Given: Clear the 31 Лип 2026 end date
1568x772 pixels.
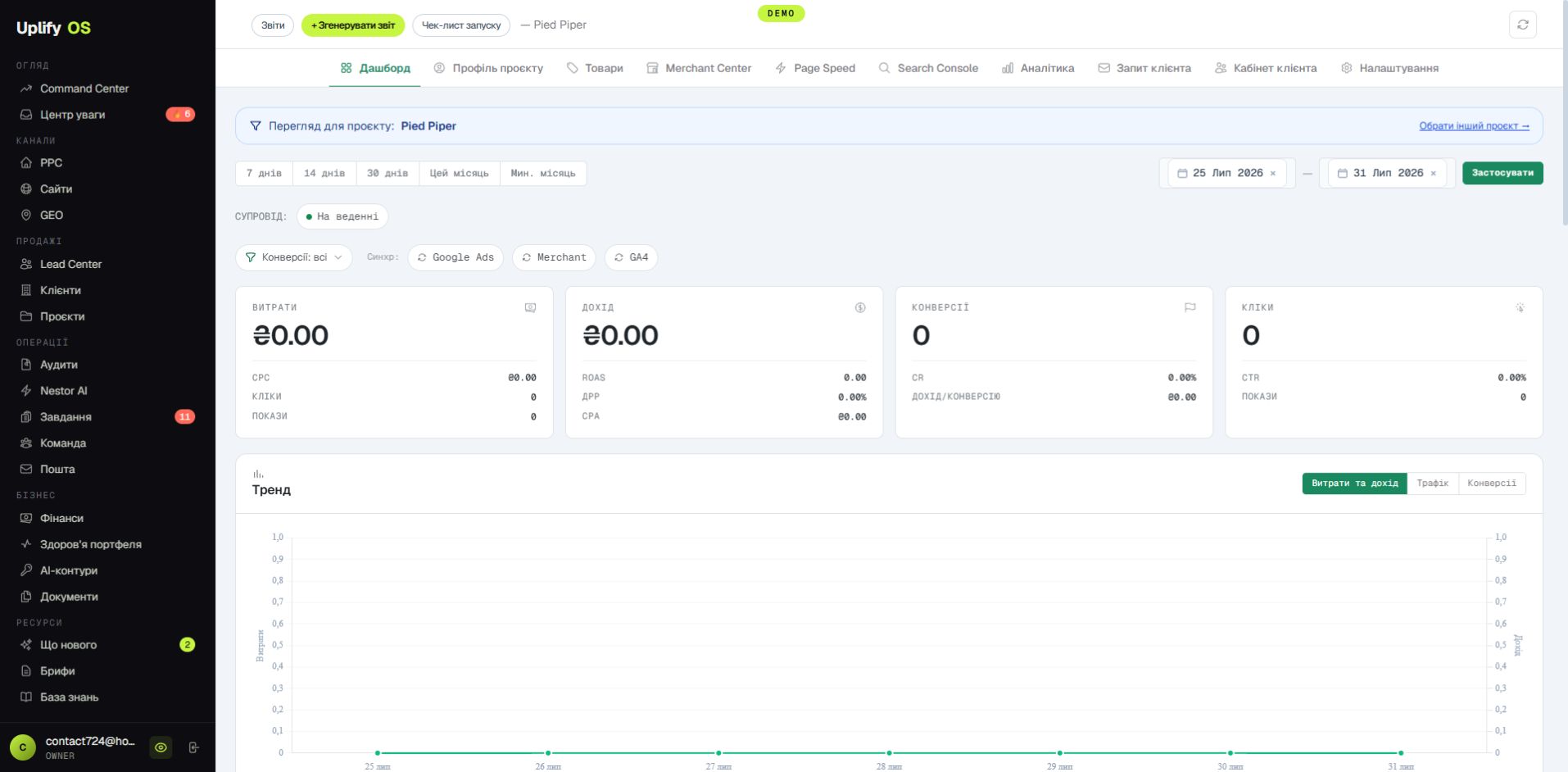Looking at the screenshot, I should [1433, 174].
